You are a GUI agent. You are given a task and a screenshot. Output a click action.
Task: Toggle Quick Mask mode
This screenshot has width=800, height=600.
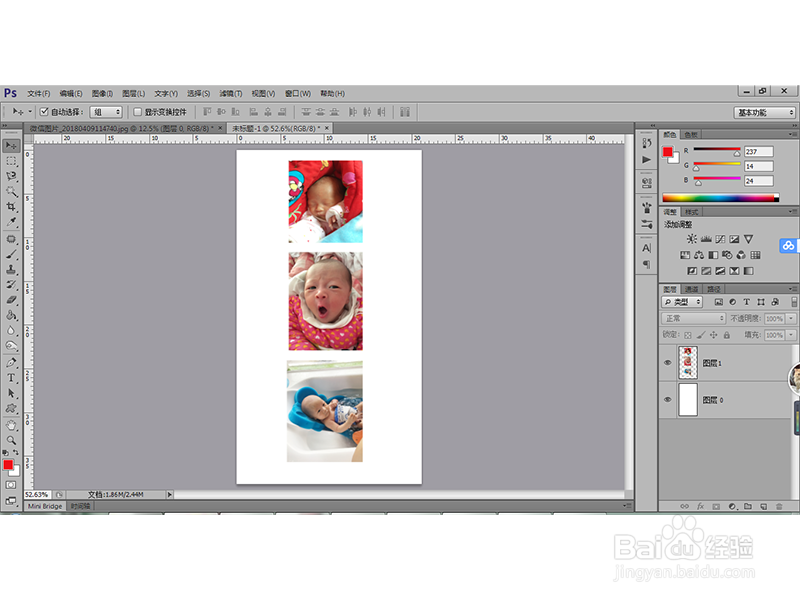click(11, 485)
